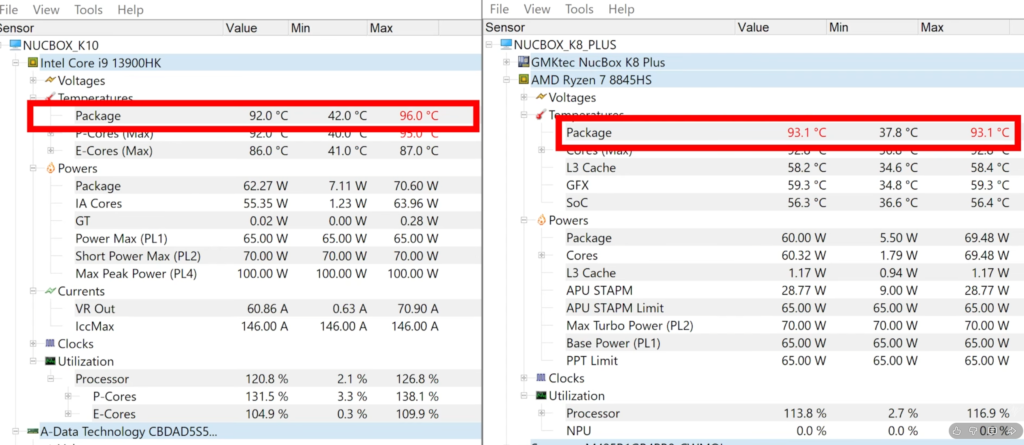This screenshot has height=445, width=1024.
Task: Click the Voltages icon under Intel Core i9
Action: (49, 81)
